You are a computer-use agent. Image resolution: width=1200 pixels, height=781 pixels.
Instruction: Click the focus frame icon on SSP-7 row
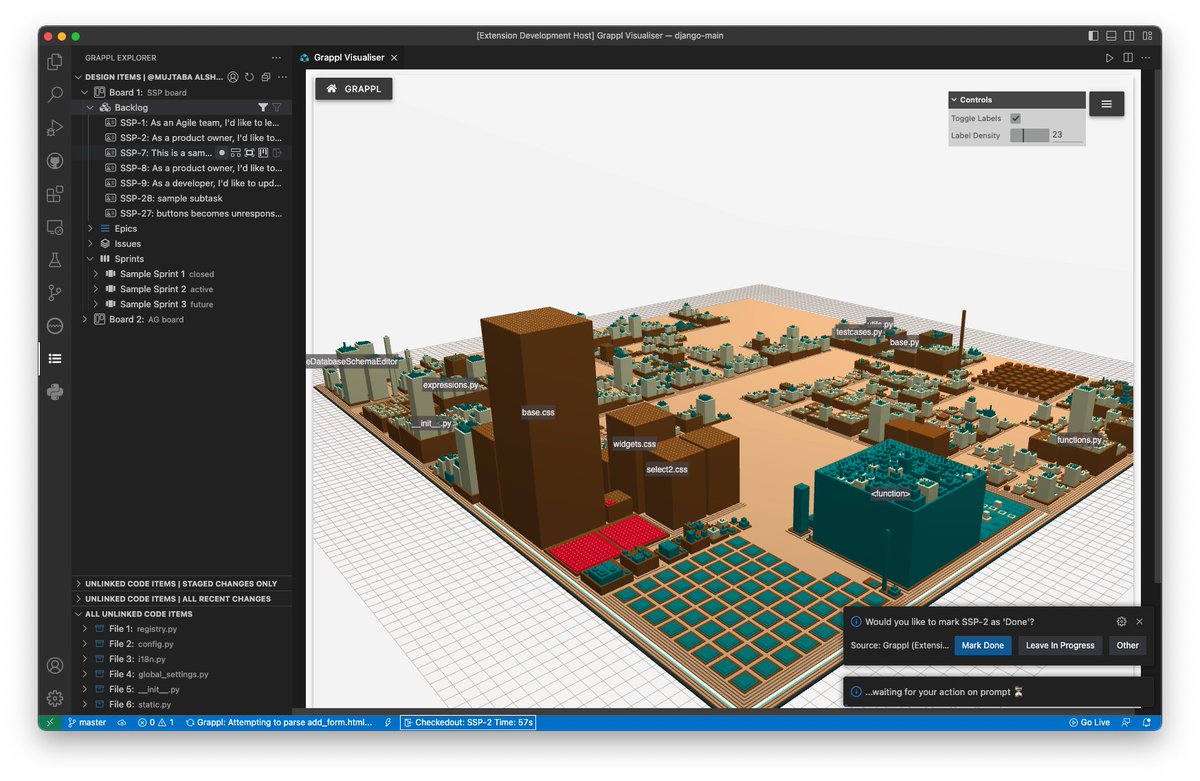[249, 153]
